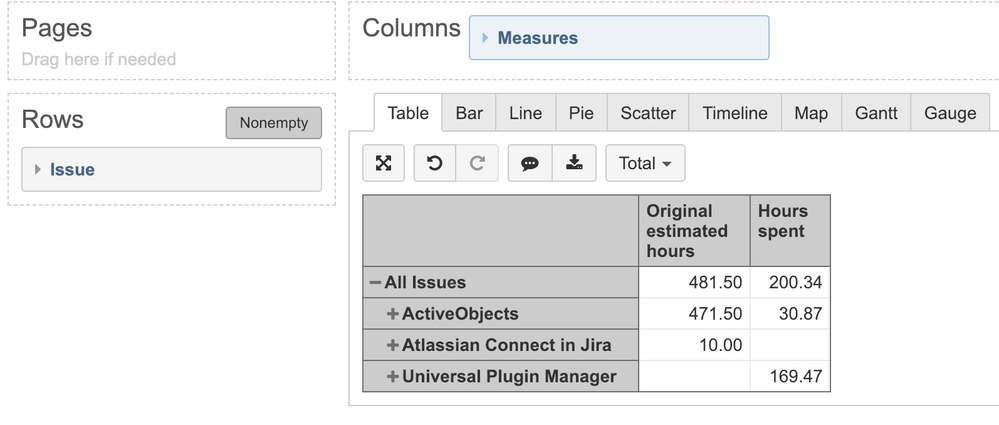This screenshot has width=999, height=425.
Task: Click the Atlassian Connect in Jira label
Action: pyautogui.click(x=507, y=345)
